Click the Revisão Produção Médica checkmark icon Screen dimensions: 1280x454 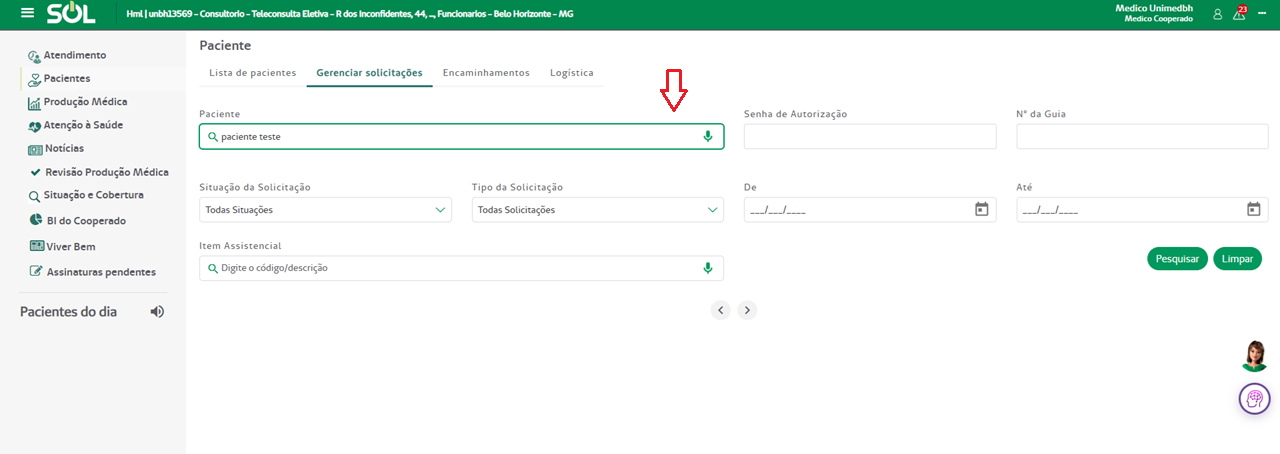click(36, 172)
